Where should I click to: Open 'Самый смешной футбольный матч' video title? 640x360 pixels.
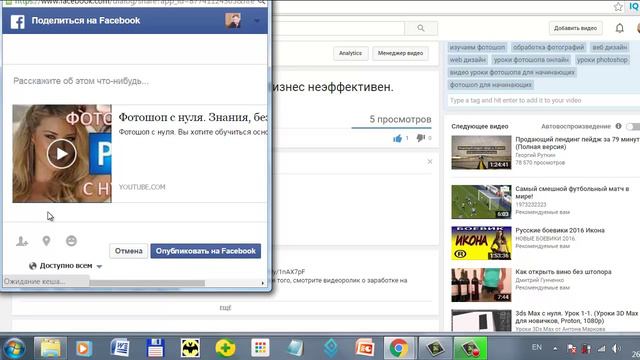tap(572, 193)
